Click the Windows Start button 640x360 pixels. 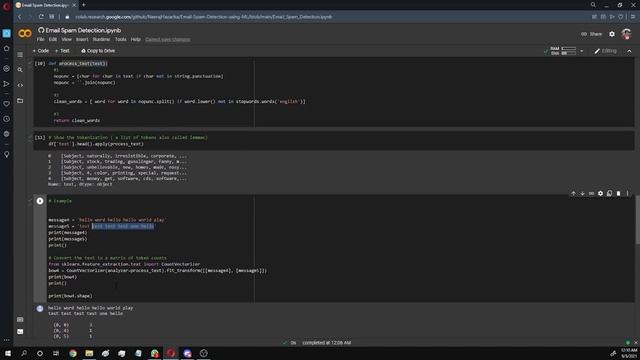click(7, 353)
